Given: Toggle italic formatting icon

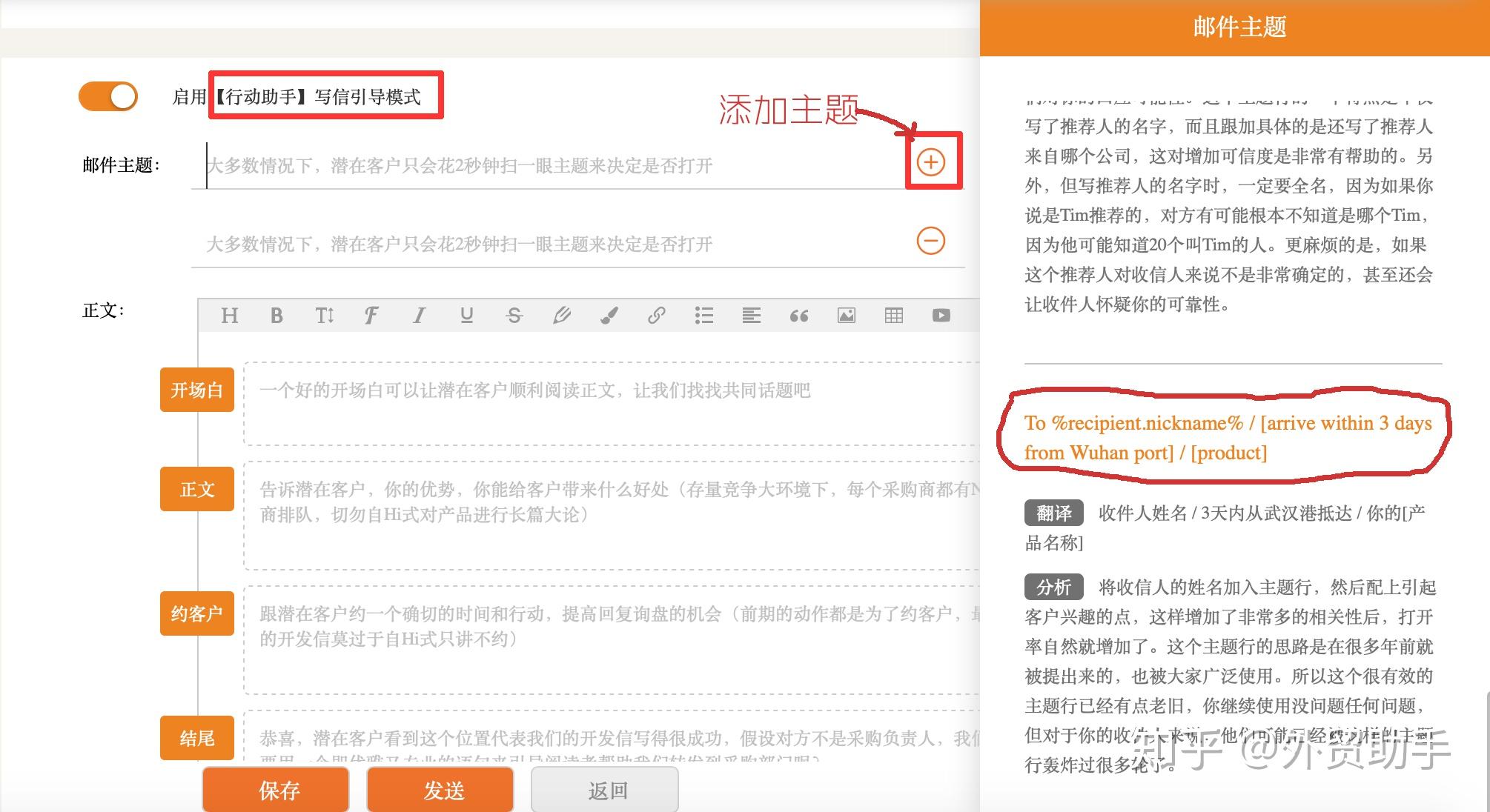Looking at the screenshot, I should click(x=419, y=316).
